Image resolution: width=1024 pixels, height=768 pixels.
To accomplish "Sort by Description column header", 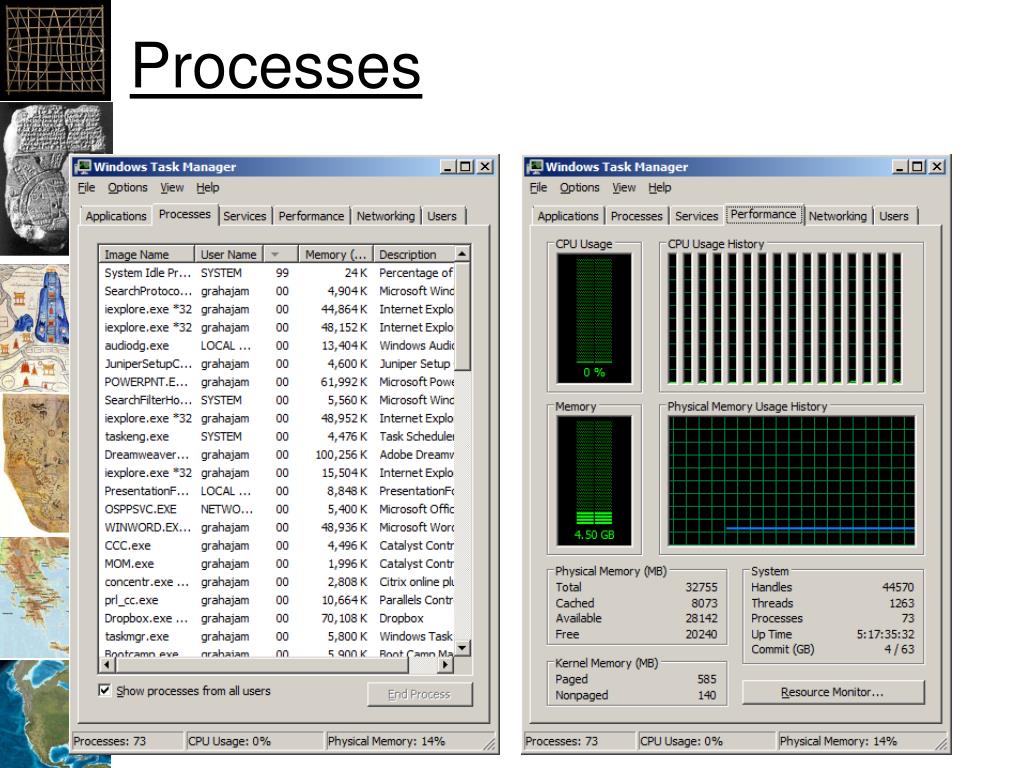I will tap(413, 254).
